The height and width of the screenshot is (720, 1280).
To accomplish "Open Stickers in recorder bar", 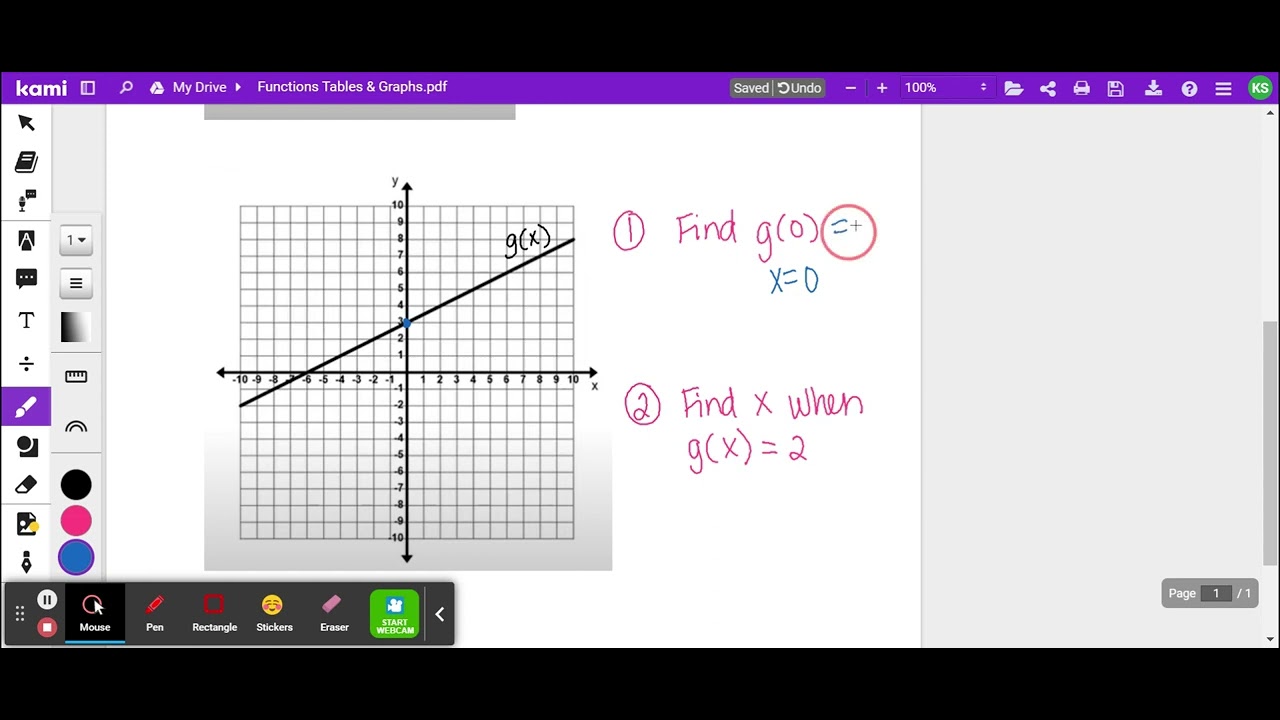I will coord(274,614).
